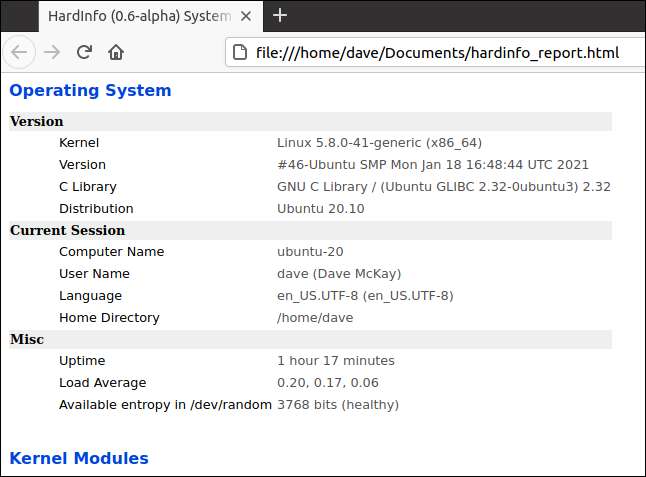Click the ubuntu-20 computer name value
Viewport: 646px width, 477px height.
tap(311, 252)
